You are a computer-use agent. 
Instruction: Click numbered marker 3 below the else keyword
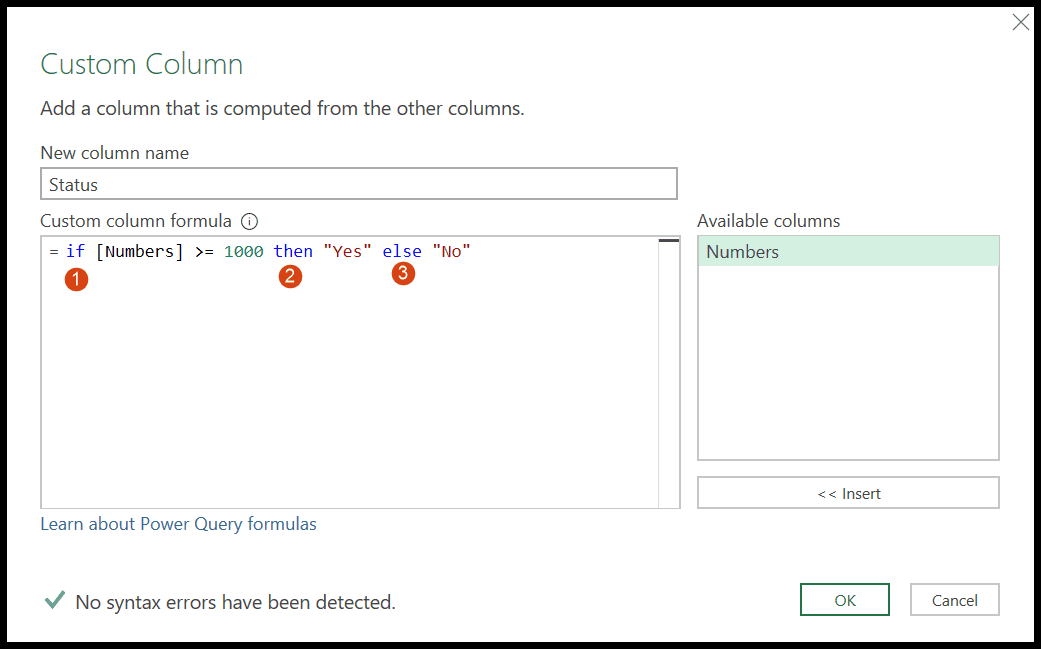coord(403,272)
